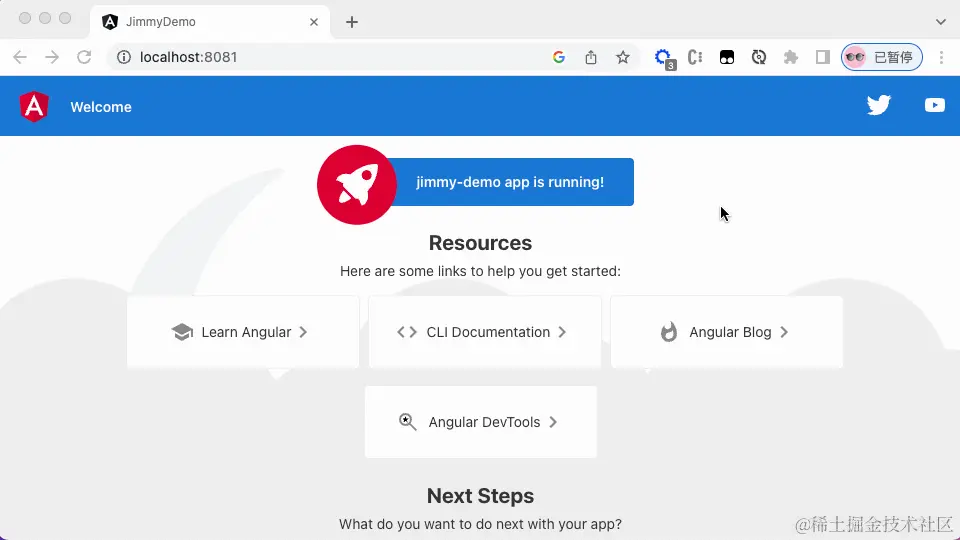Open the Tampermonkey-style black square extension
Image resolution: width=960 pixels, height=540 pixels.
(x=727, y=57)
